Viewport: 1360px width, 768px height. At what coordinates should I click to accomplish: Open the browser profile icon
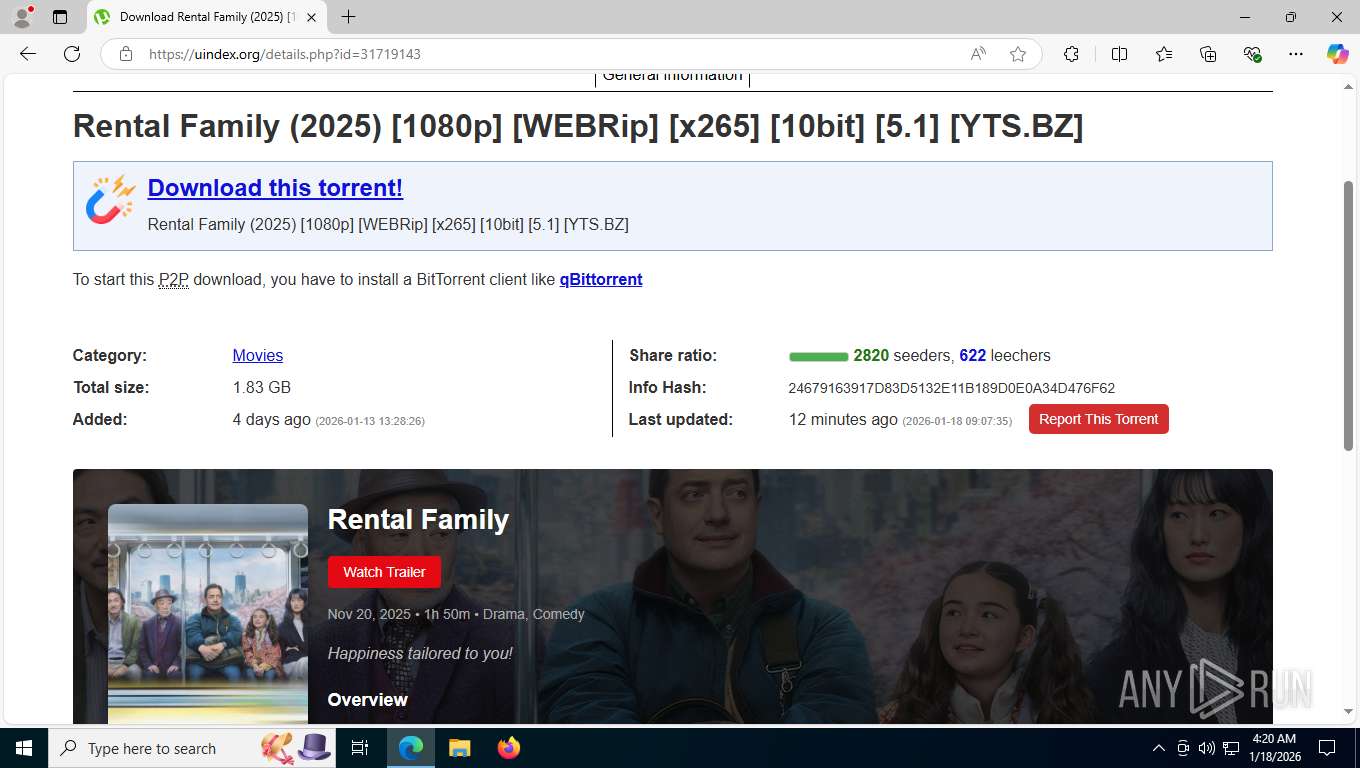pos(22,17)
